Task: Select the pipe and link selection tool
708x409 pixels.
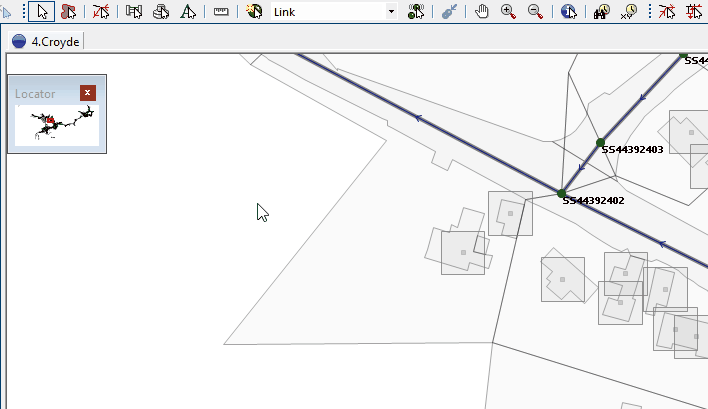Action: [134, 12]
